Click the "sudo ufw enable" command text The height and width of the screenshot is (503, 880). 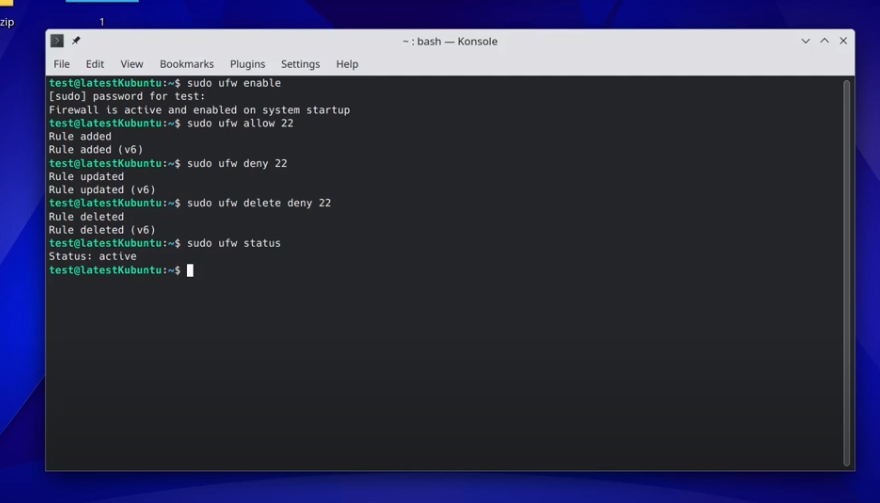(233, 83)
